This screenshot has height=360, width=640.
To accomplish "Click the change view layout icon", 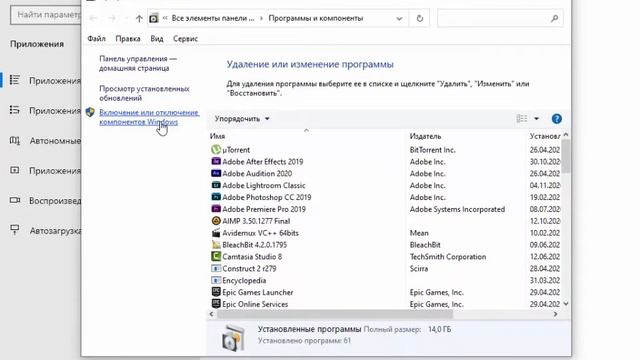I will pos(522,119).
